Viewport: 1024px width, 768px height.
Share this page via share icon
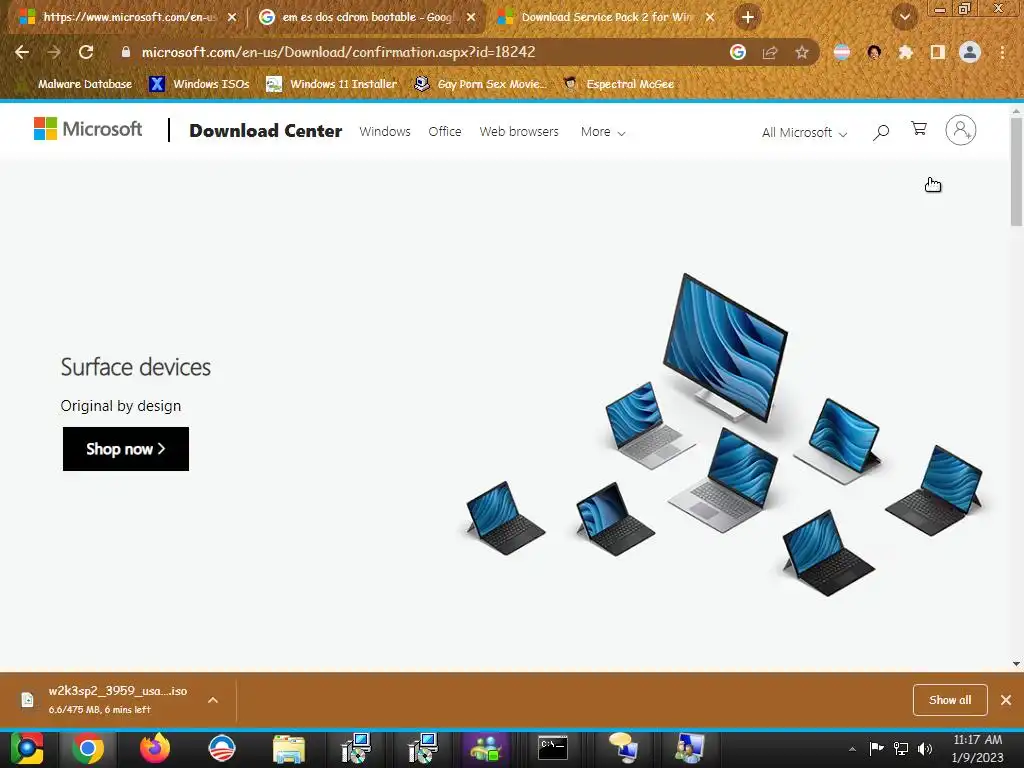[x=770, y=52]
